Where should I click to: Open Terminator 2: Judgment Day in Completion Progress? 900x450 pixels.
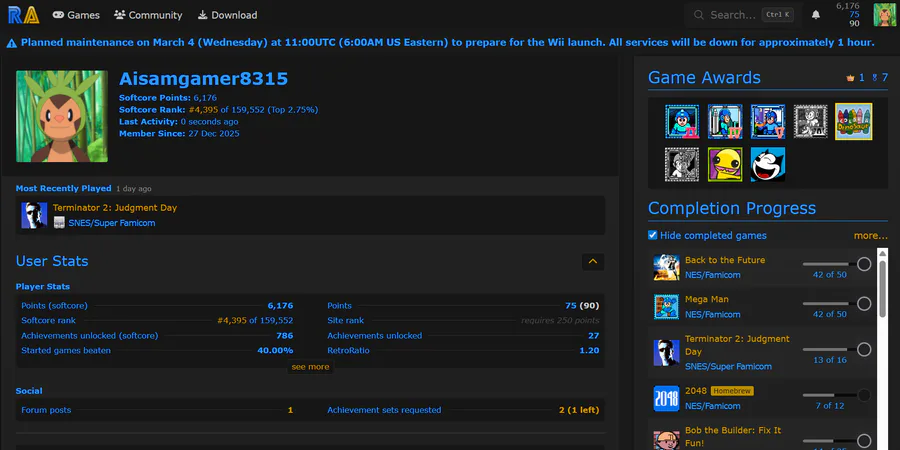[x=737, y=345]
